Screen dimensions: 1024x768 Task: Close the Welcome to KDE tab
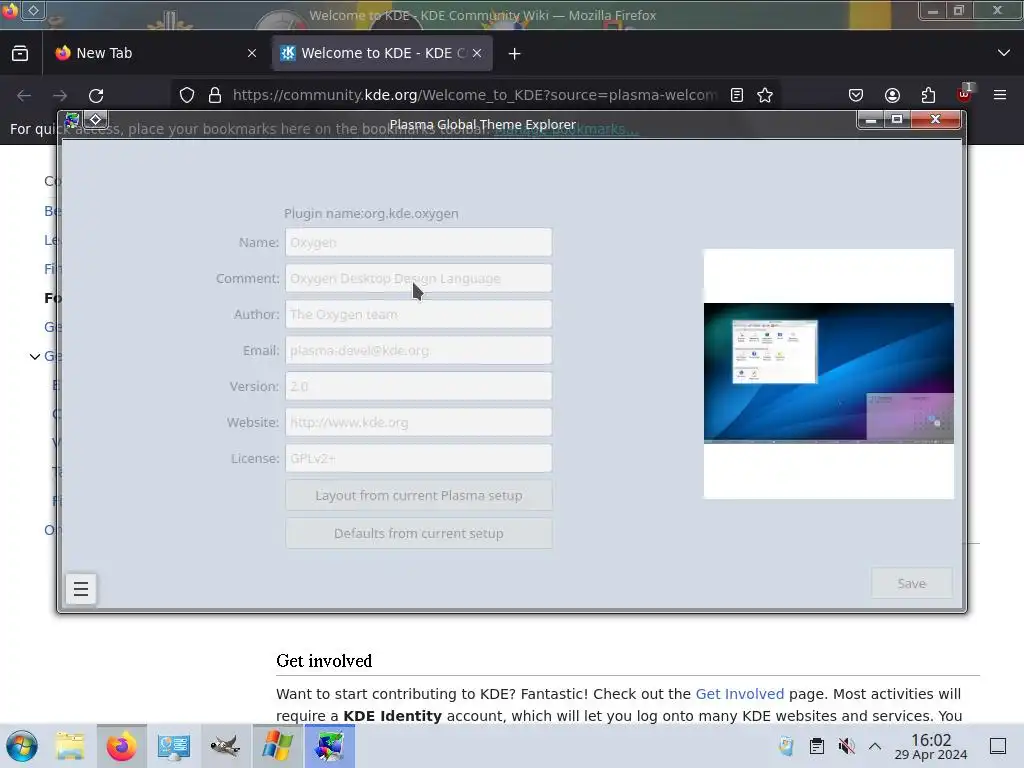click(477, 54)
